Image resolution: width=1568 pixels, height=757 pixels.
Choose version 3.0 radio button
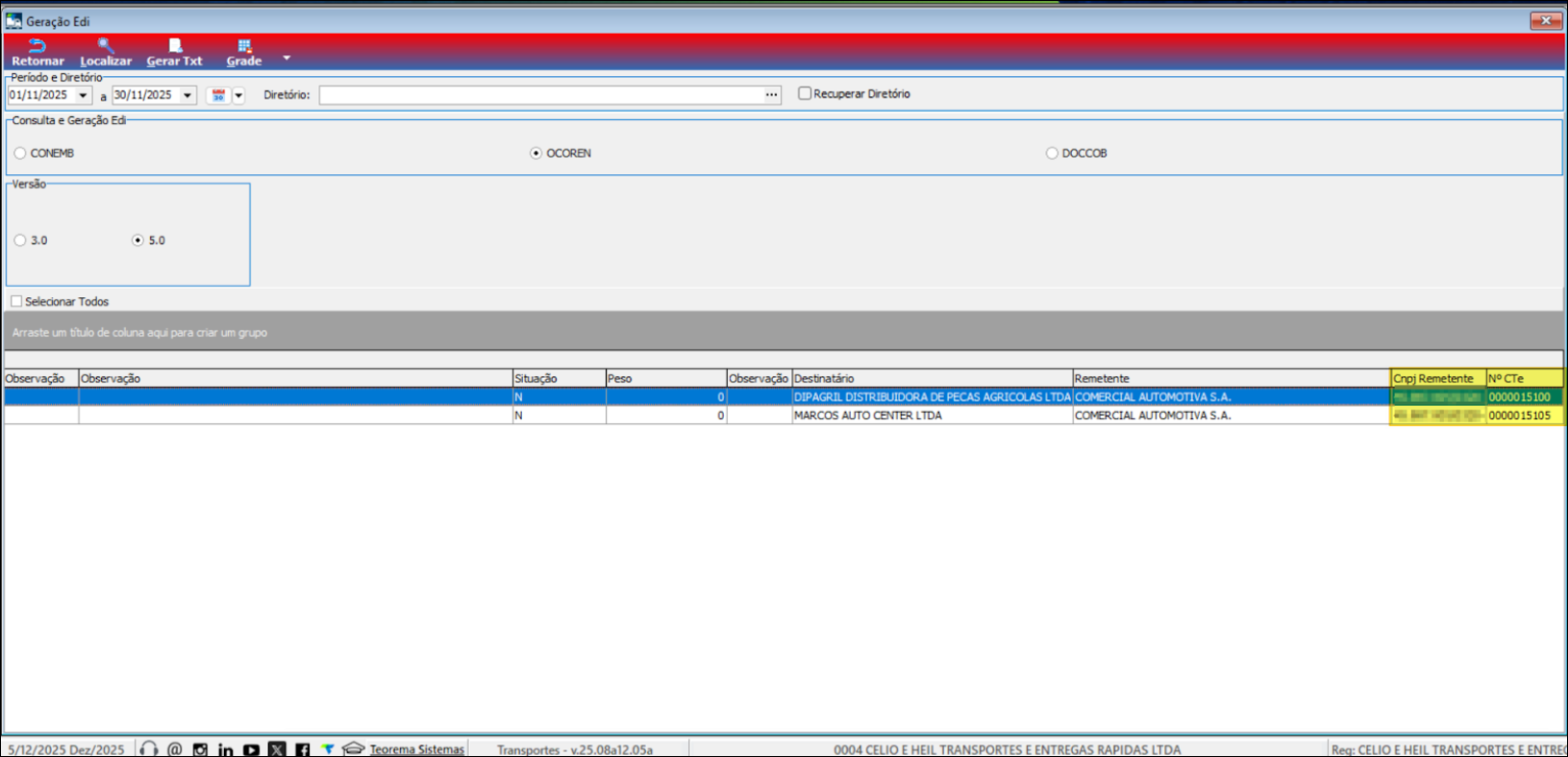[20, 240]
